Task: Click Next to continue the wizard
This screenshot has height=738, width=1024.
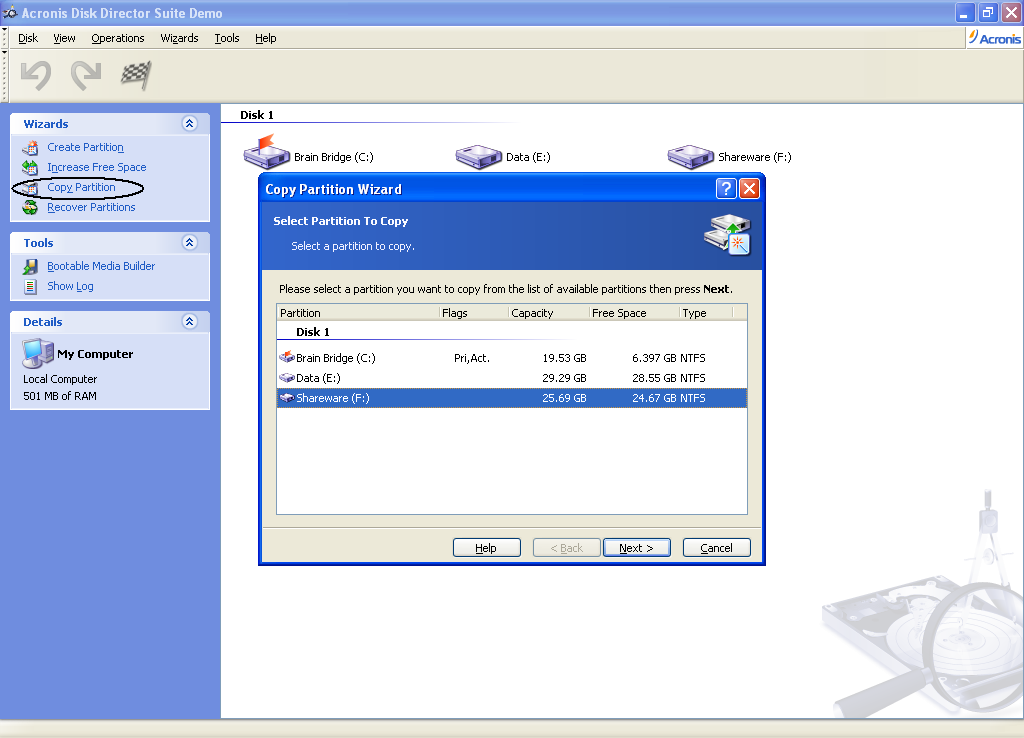Action: coord(637,547)
